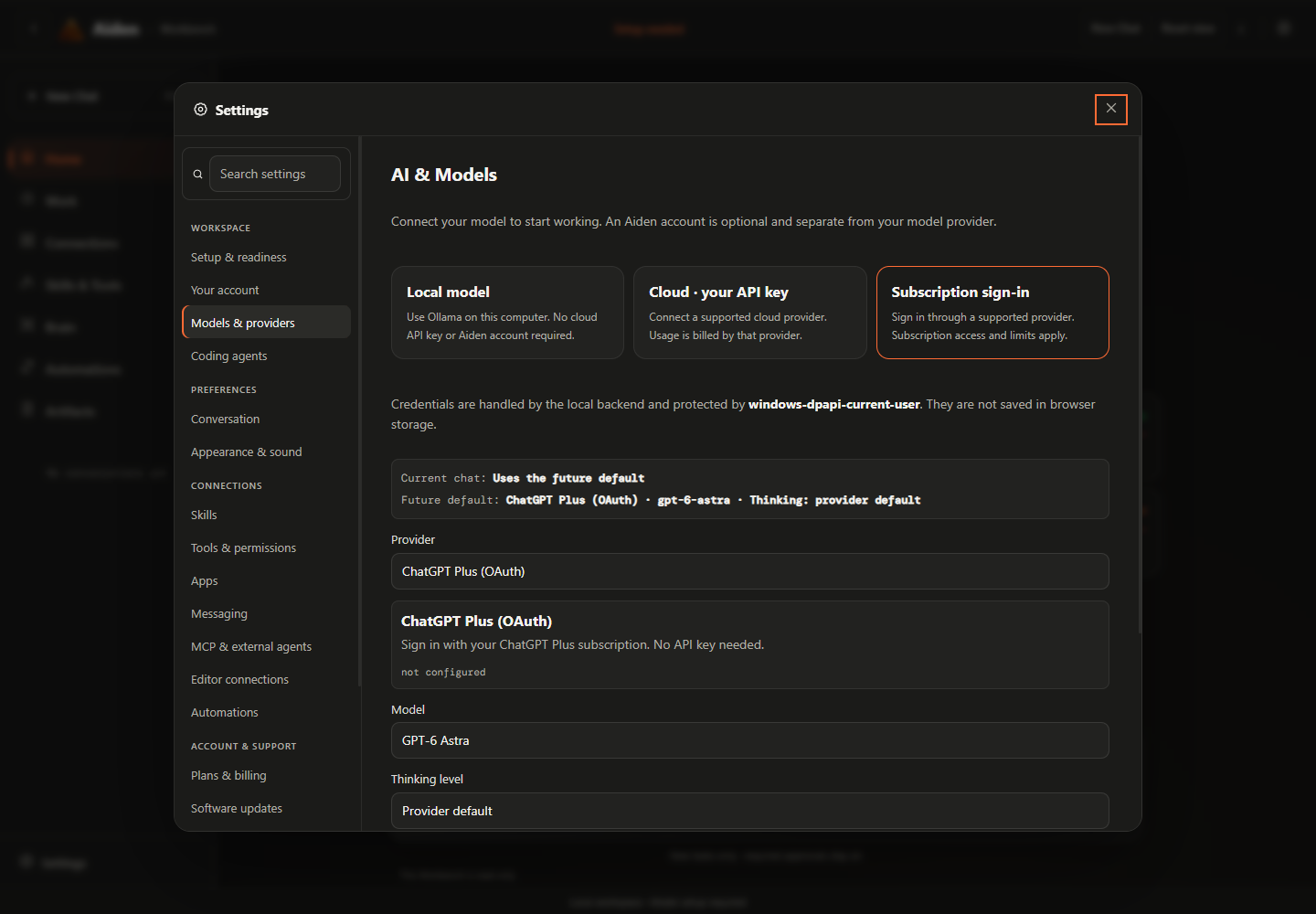
Task: Open Appearance & sound preferences
Action: tap(267, 452)
